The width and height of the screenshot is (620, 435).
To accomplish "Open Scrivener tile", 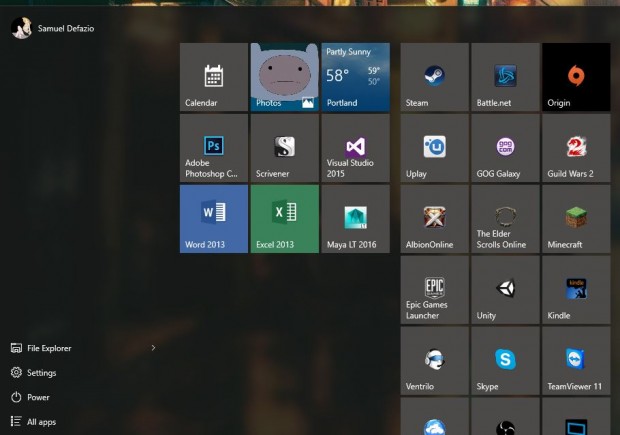I will click(x=285, y=148).
